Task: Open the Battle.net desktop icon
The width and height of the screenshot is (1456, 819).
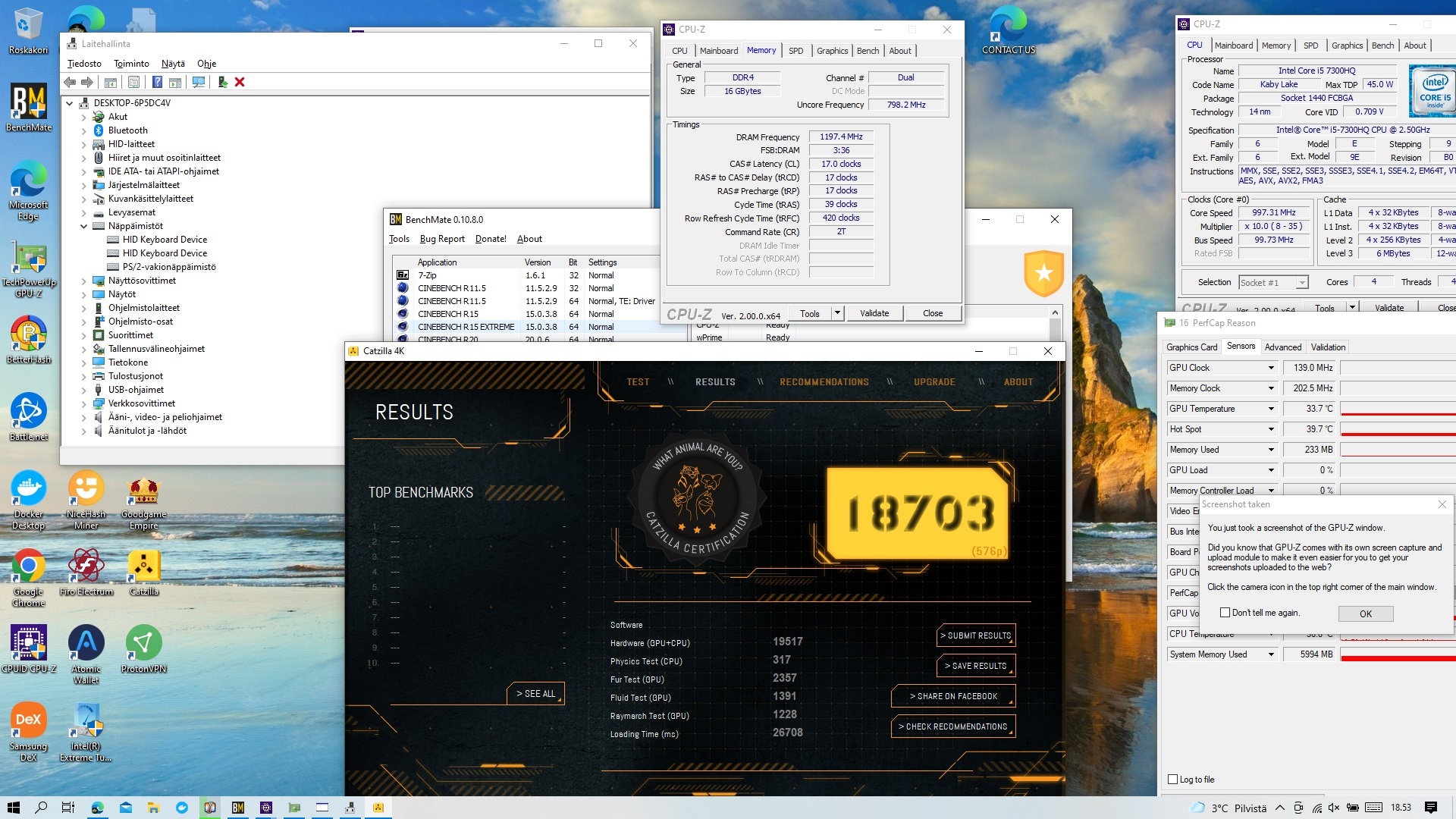Action: [29, 416]
